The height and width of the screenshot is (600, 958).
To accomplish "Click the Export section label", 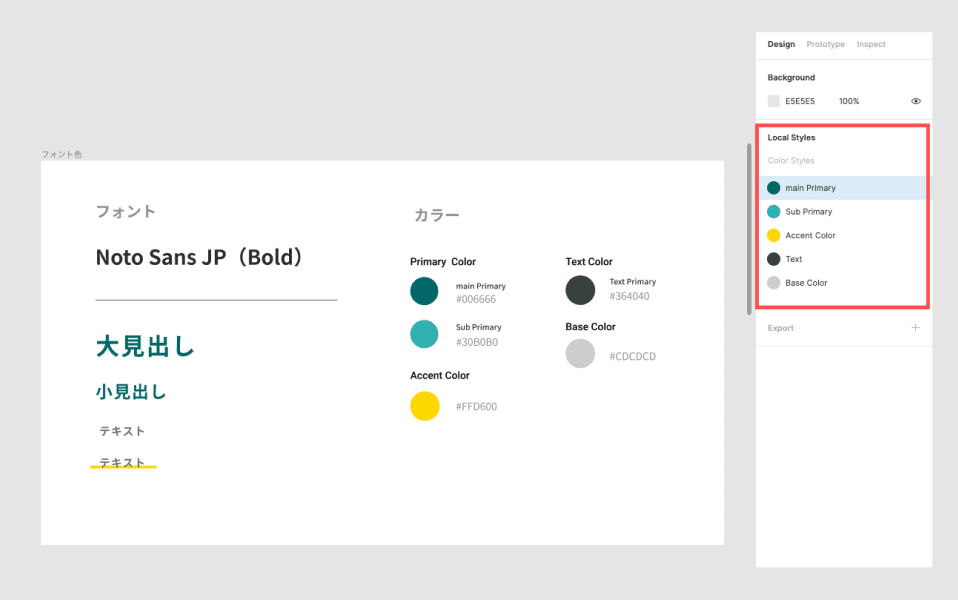I will [x=780, y=328].
